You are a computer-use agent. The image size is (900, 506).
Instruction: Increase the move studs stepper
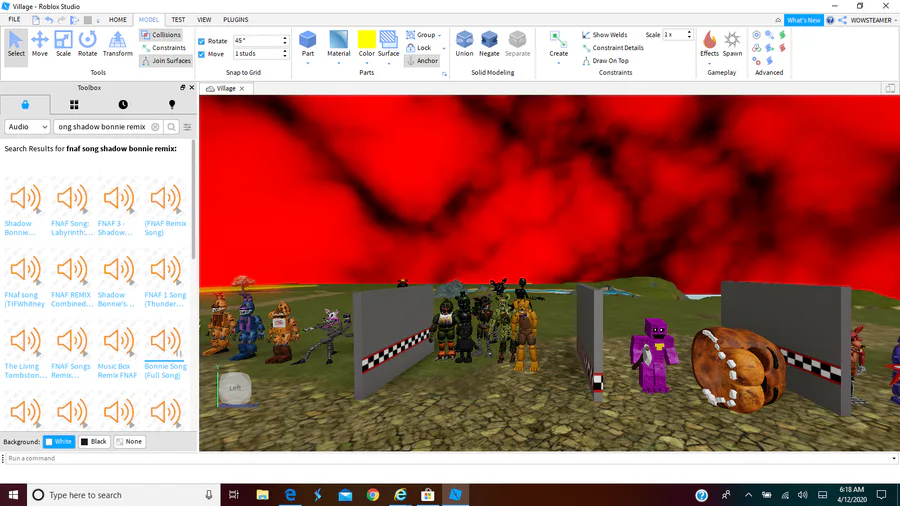(285, 51)
